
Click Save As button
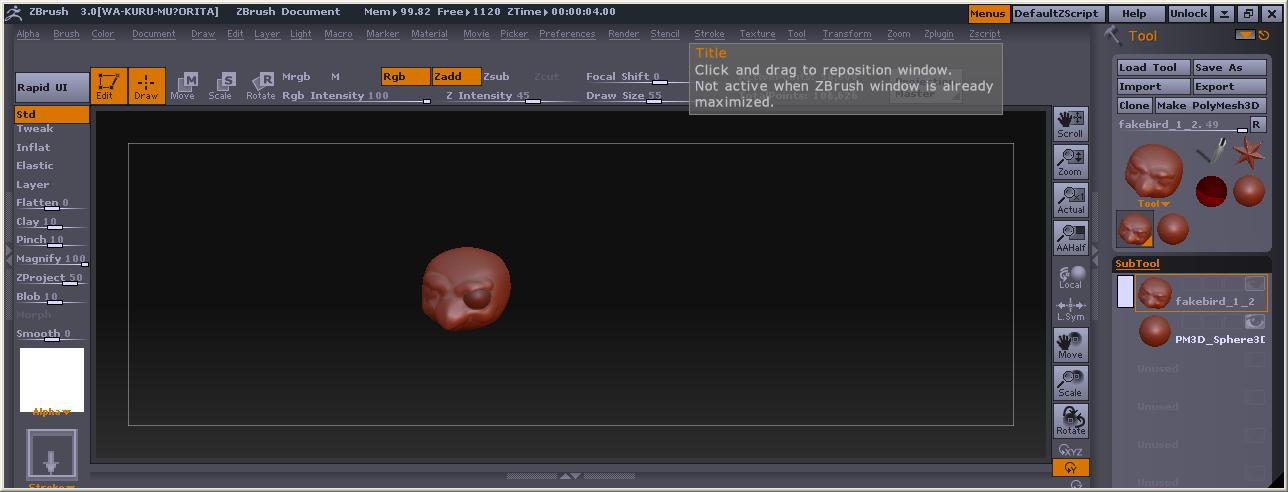click(1229, 68)
